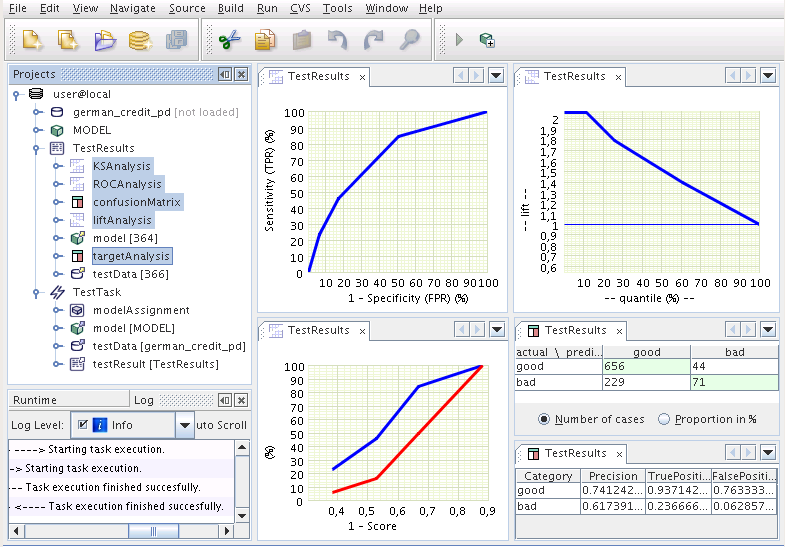The width and height of the screenshot is (785, 547).
Task: Click the Redo arrow icon
Action: point(373,40)
